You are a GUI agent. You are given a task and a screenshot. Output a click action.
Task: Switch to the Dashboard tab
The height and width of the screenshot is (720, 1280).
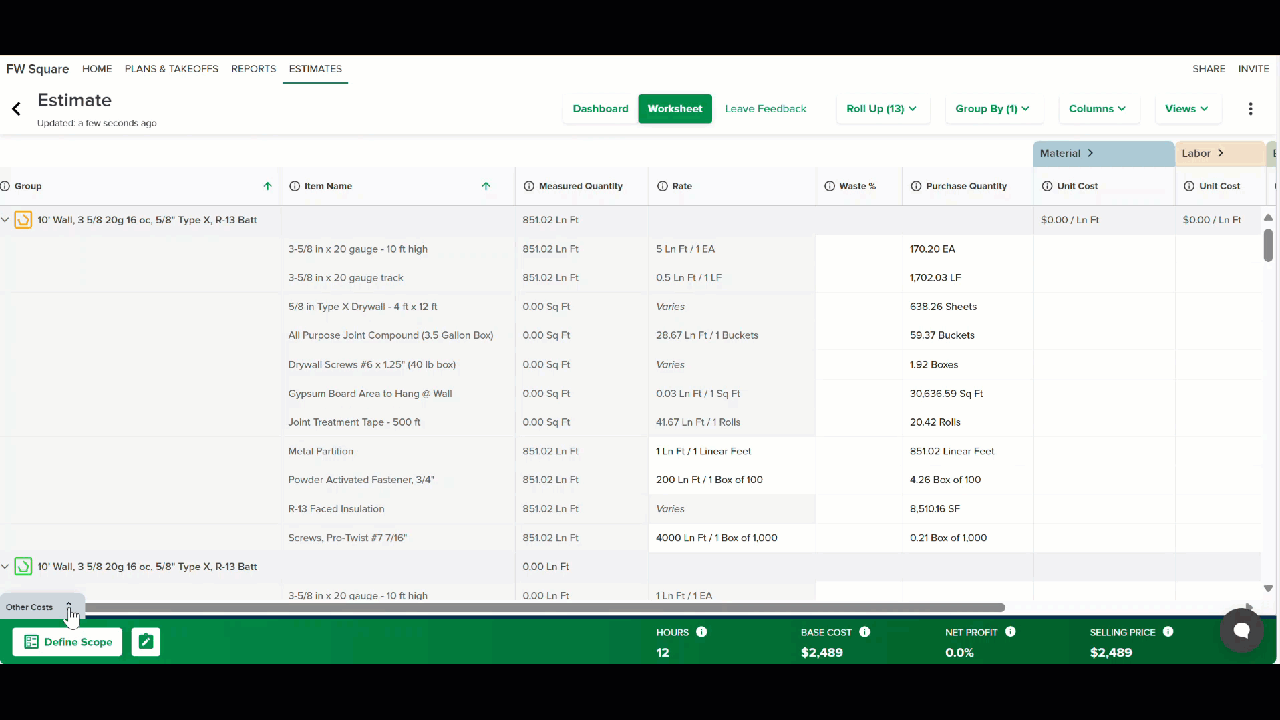pos(600,108)
